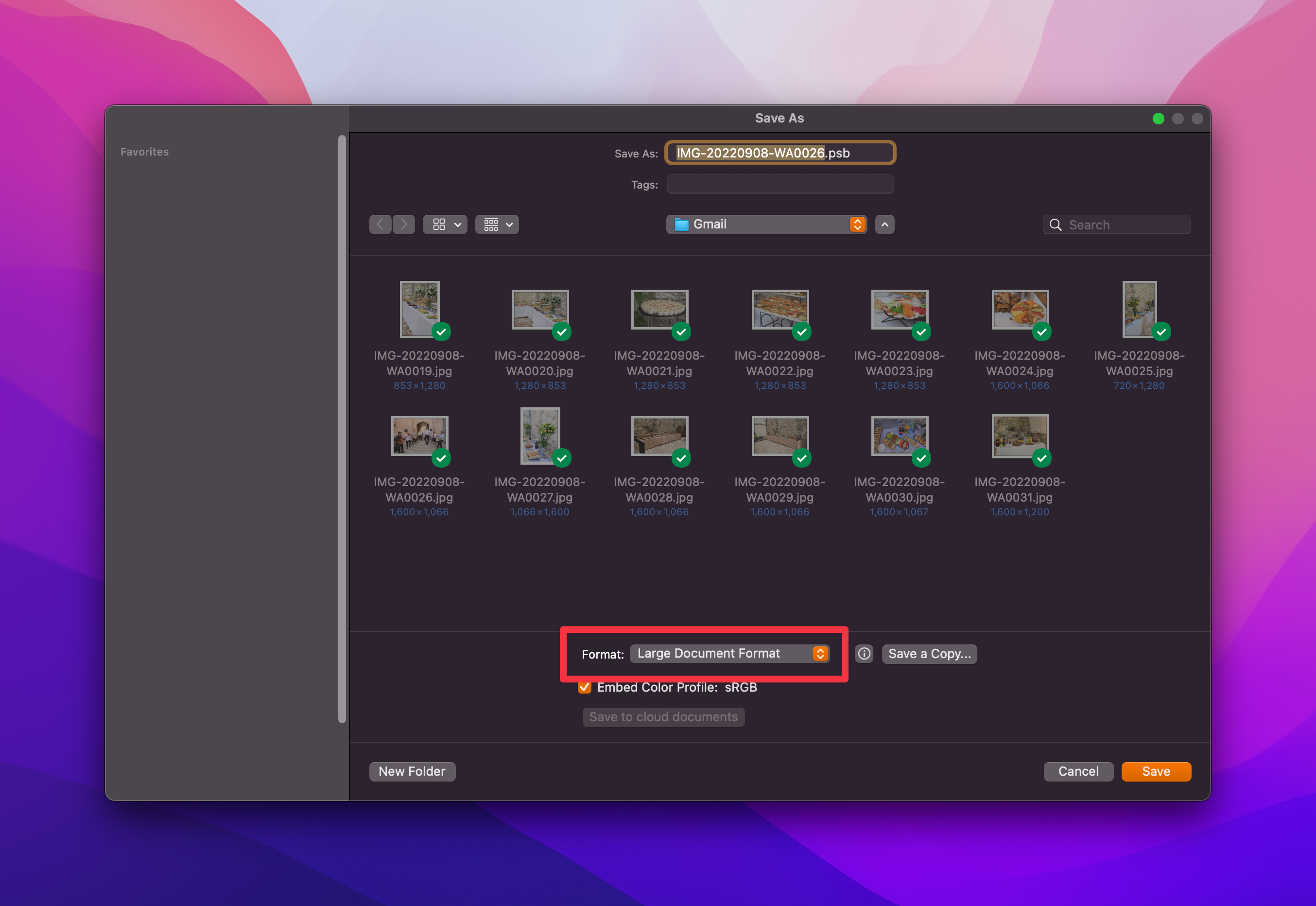Click the sidebar vertical scrollbar

[342, 429]
